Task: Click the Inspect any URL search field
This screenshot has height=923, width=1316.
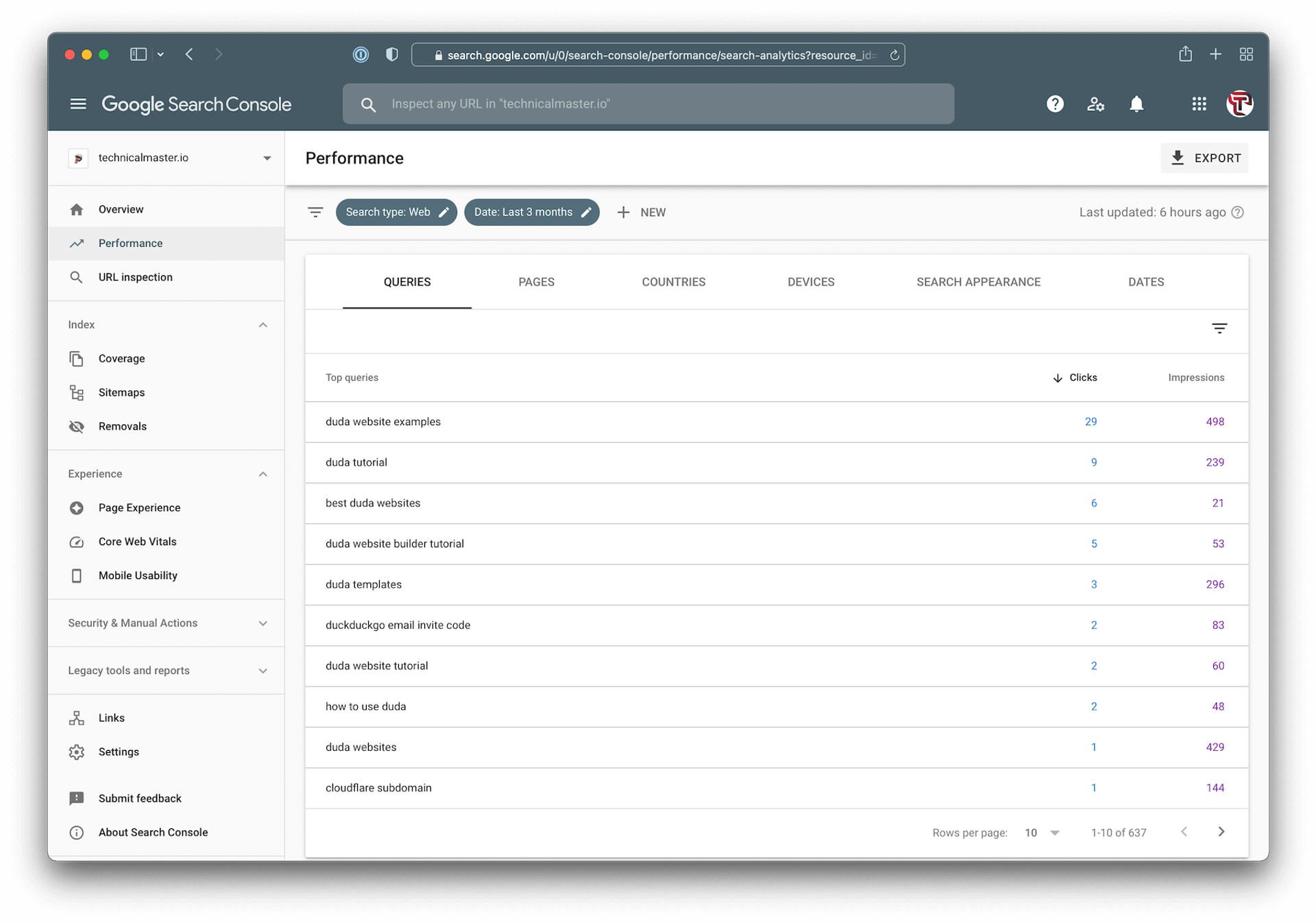Action: [648, 104]
